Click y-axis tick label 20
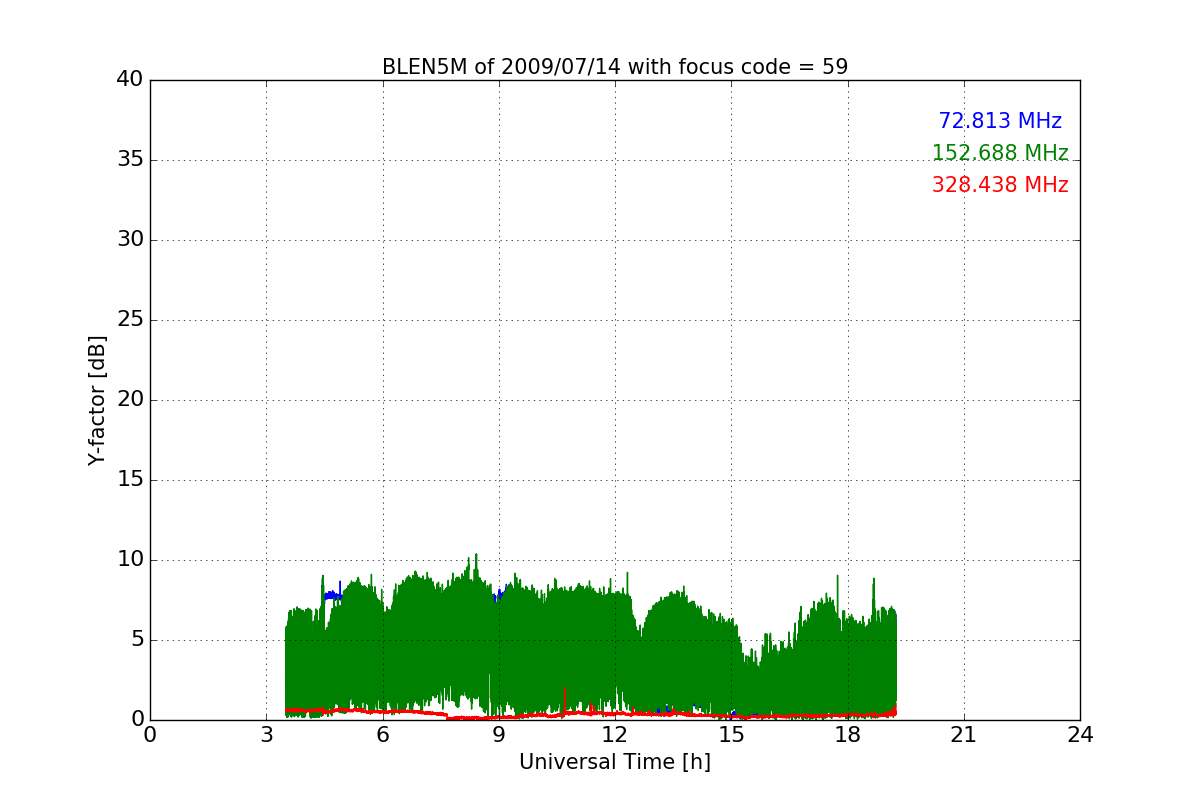The image size is (1200, 800). 130,400
